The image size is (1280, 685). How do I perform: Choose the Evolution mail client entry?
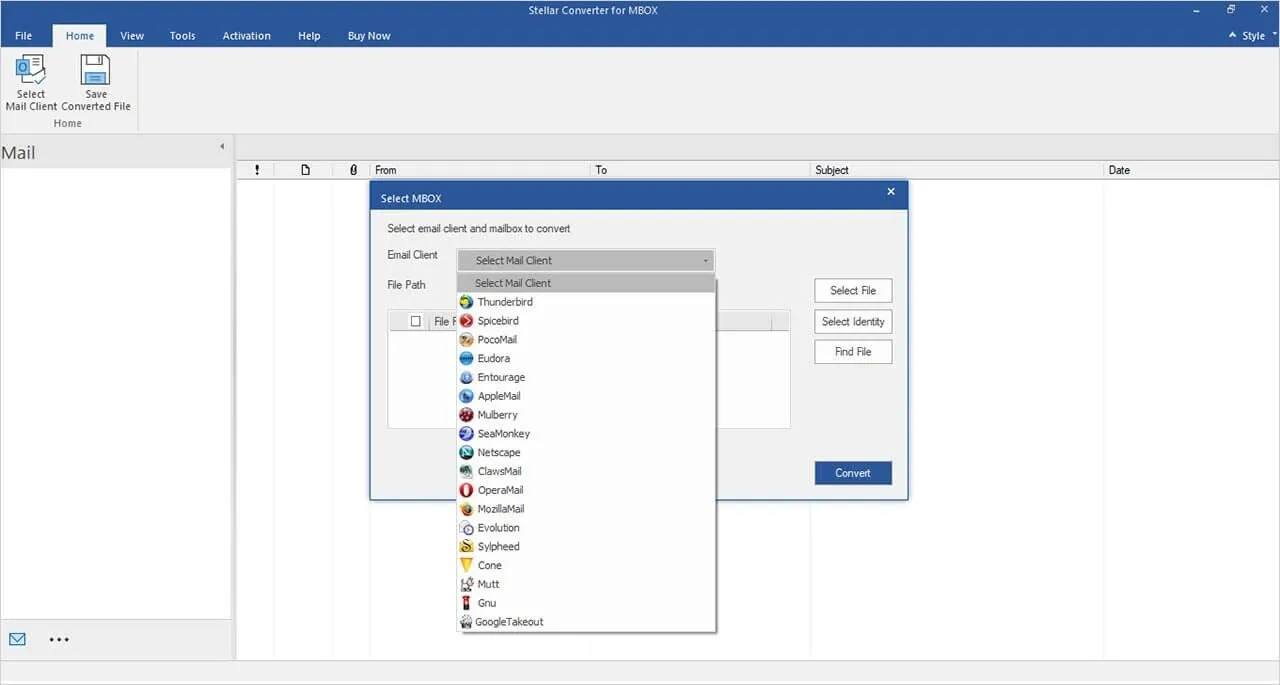[x=497, y=527]
